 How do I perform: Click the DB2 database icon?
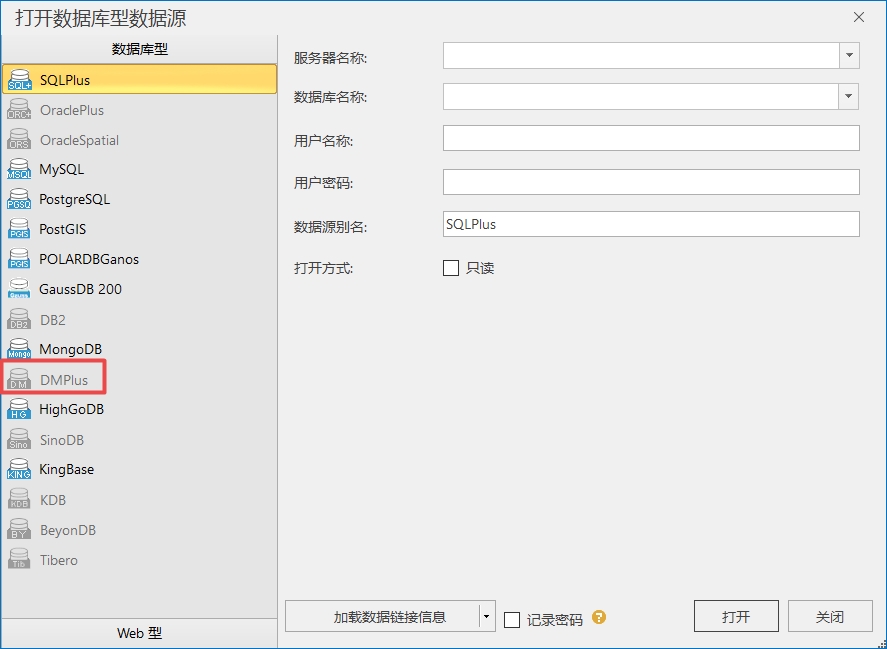click(x=19, y=320)
